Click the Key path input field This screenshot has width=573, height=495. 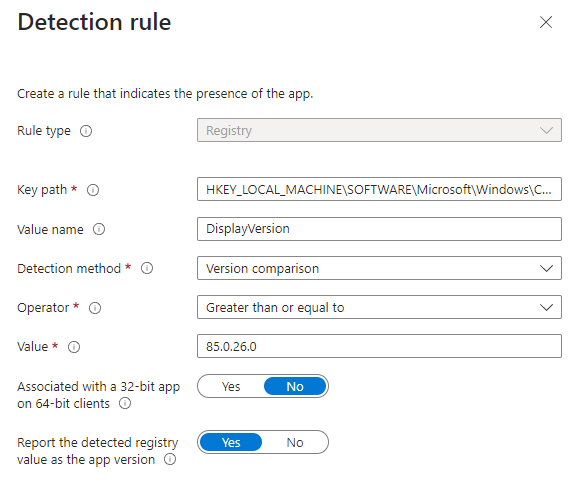[379, 189]
